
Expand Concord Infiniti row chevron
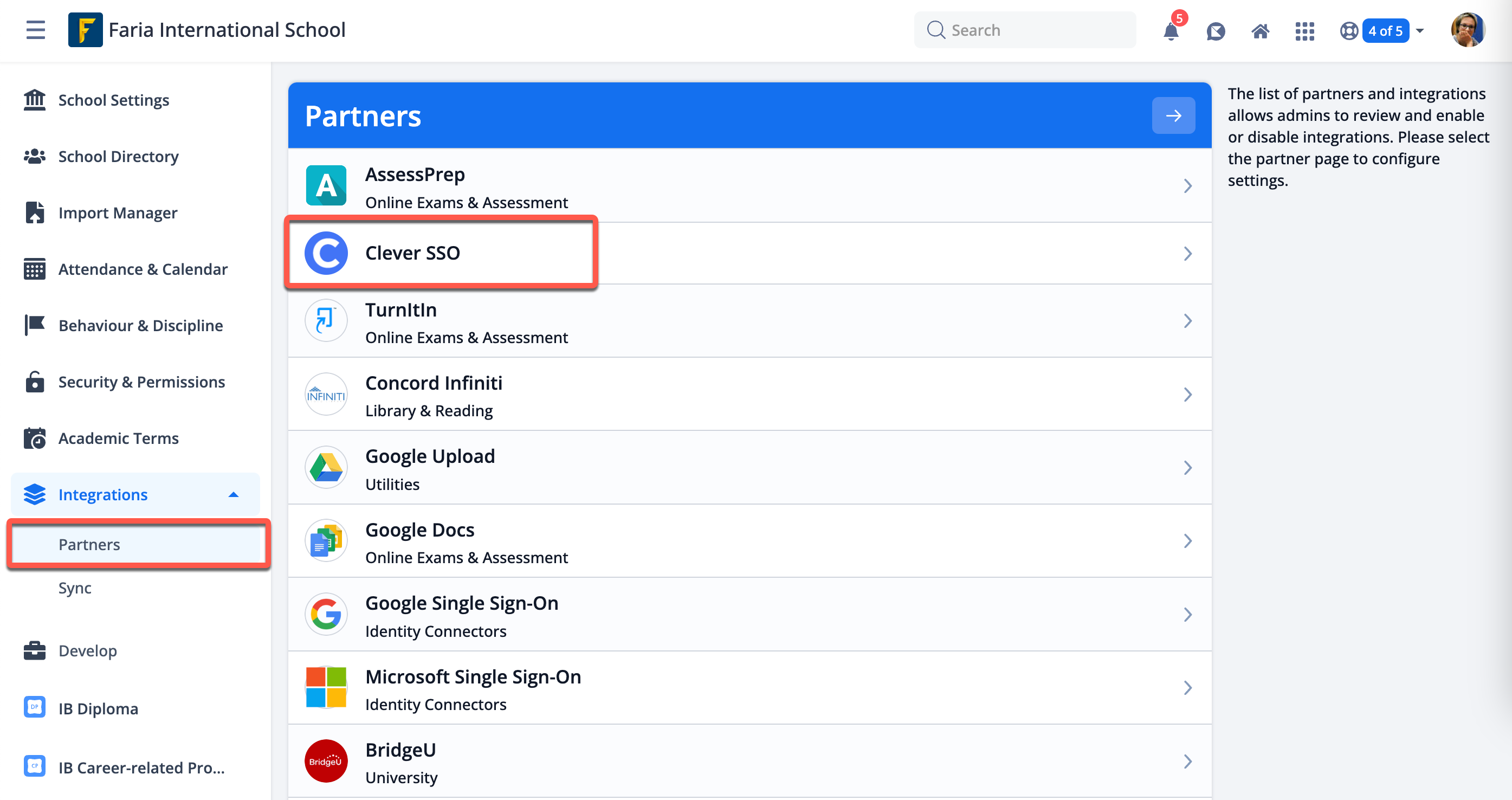point(1188,395)
